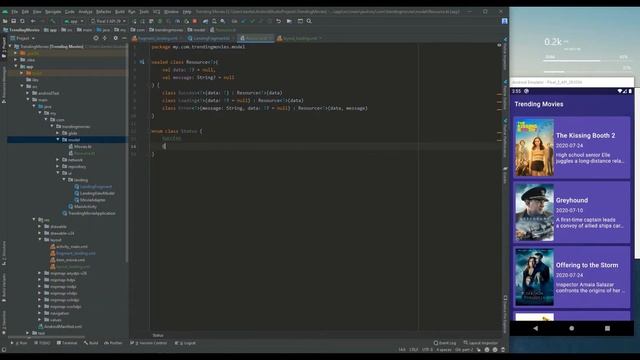Click the Undo arrow in toolbar
Viewport: 640px width, 360px height.
(x=278, y=21)
